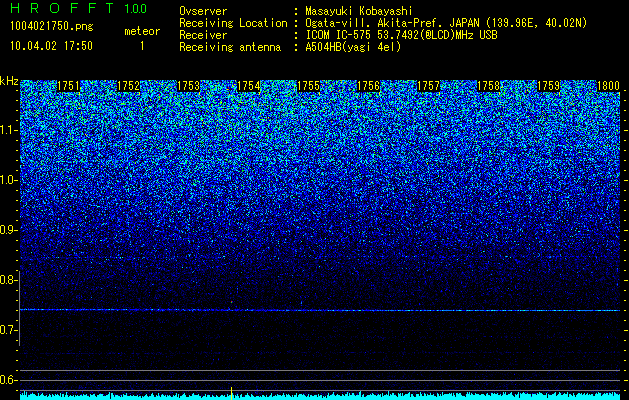Image resolution: width=629 pixels, height=400 pixels.
Task: Click the Ovserver label
Action: point(203,11)
